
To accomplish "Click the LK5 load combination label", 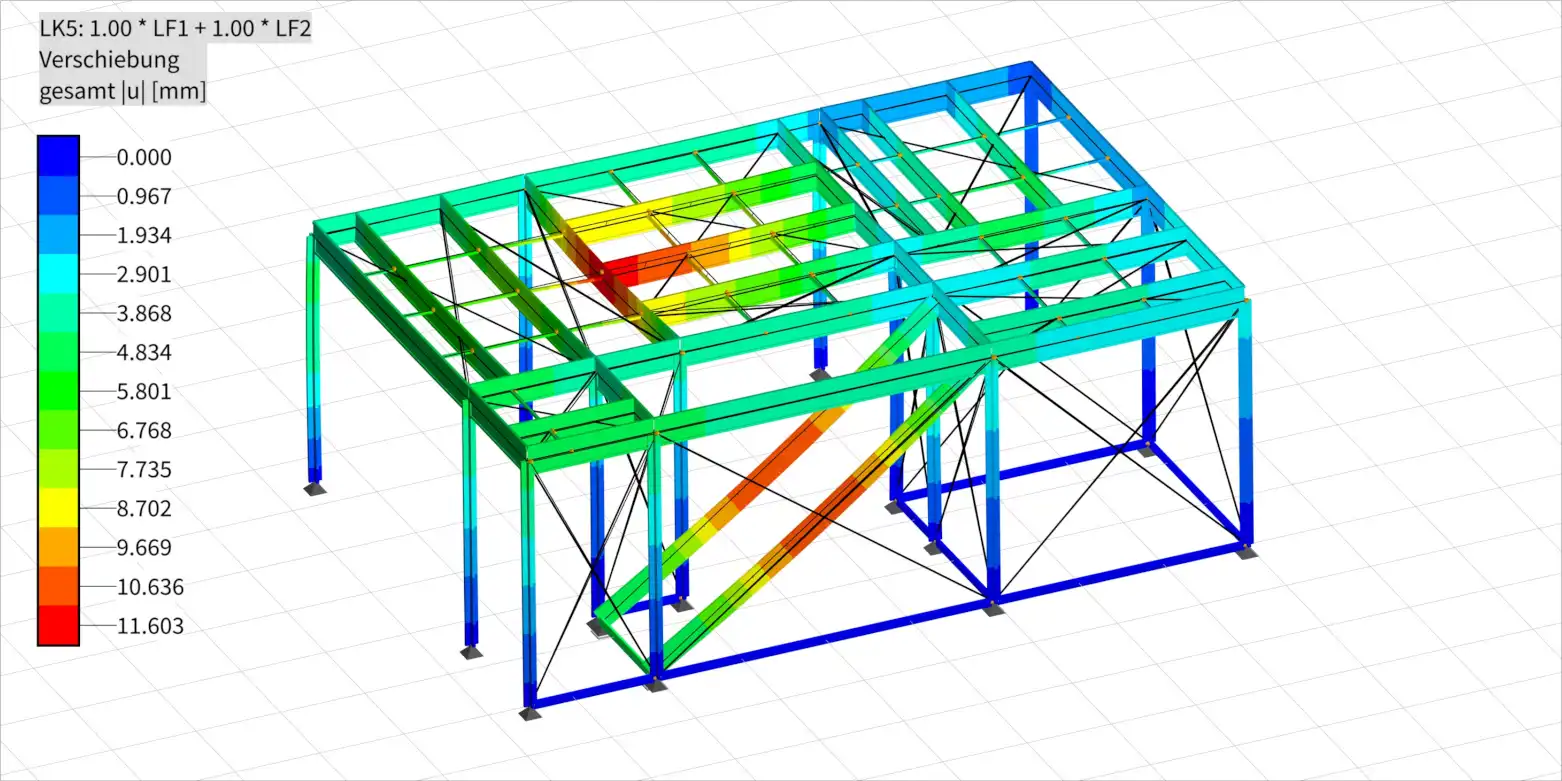I will [x=175, y=28].
